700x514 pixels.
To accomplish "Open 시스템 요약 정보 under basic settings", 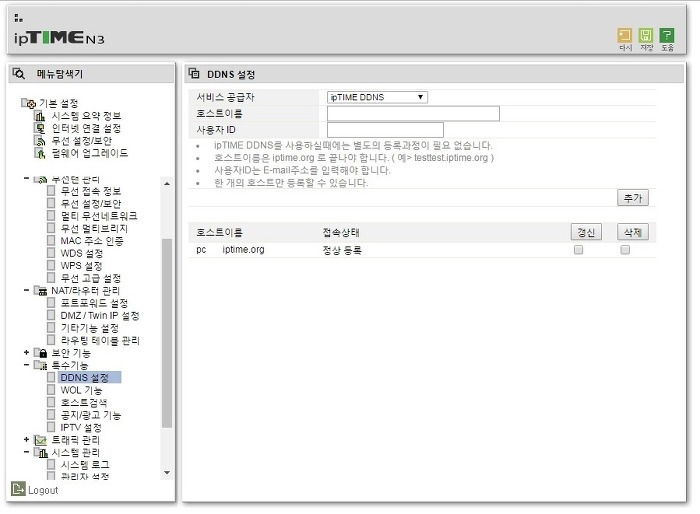I will (86, 116).
